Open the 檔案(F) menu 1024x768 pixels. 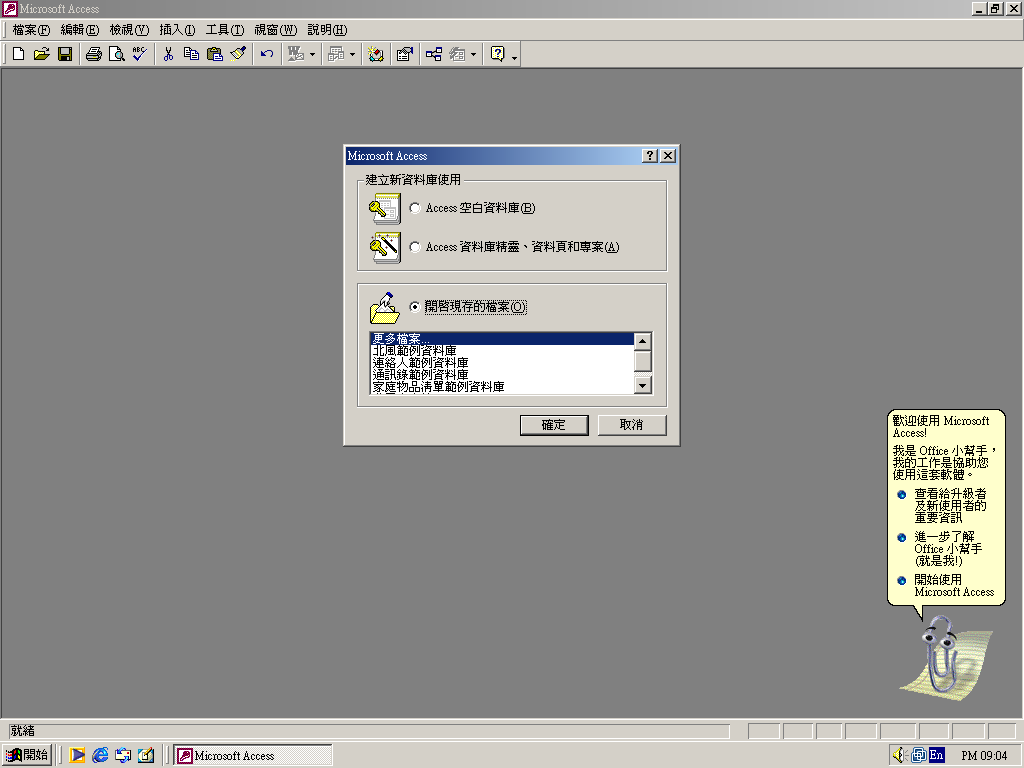click(x=31, y=30)
